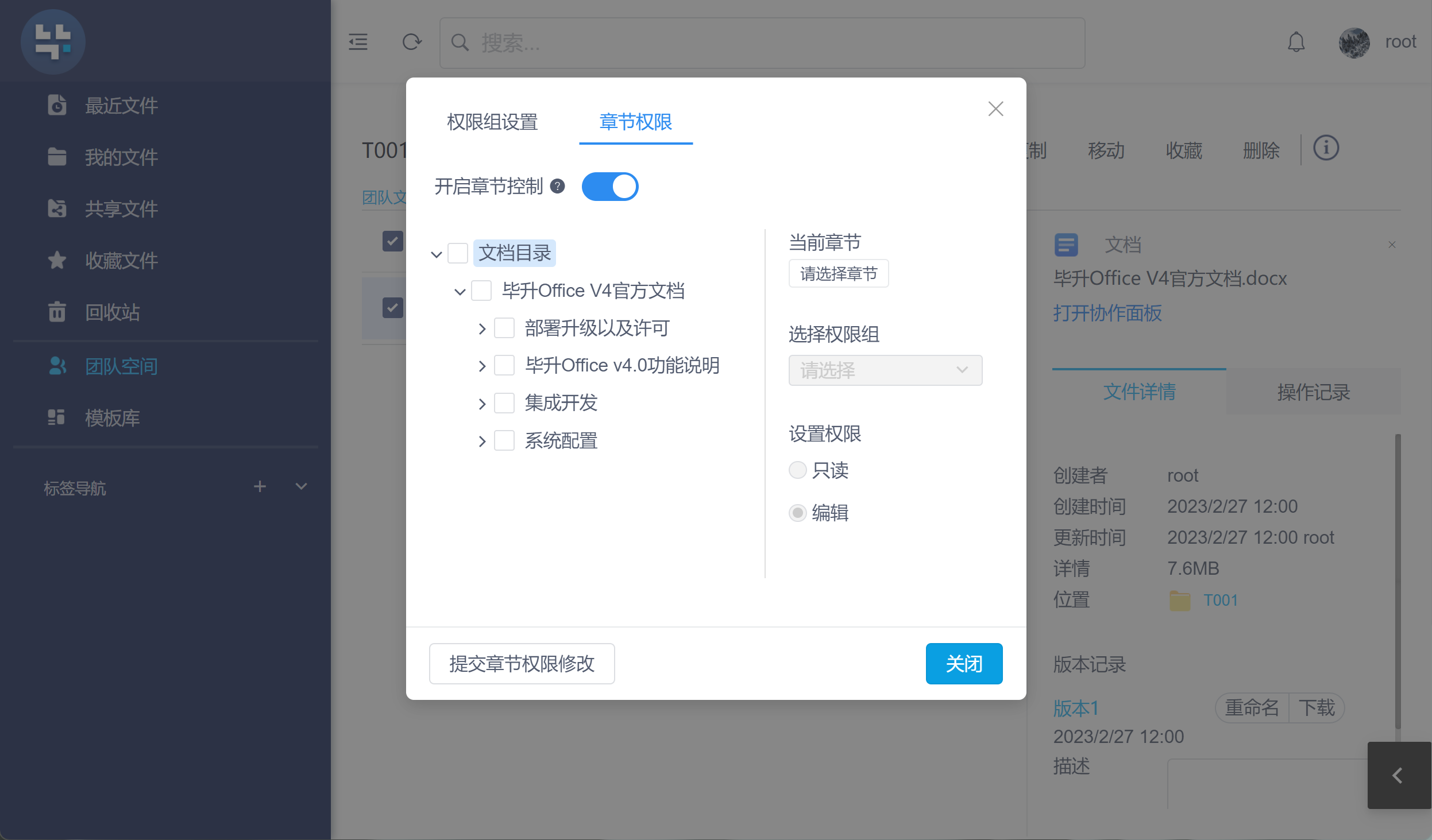Screen dimensions: 1432x840
Task: Close the file details panel
Action: coord(1392,245)
